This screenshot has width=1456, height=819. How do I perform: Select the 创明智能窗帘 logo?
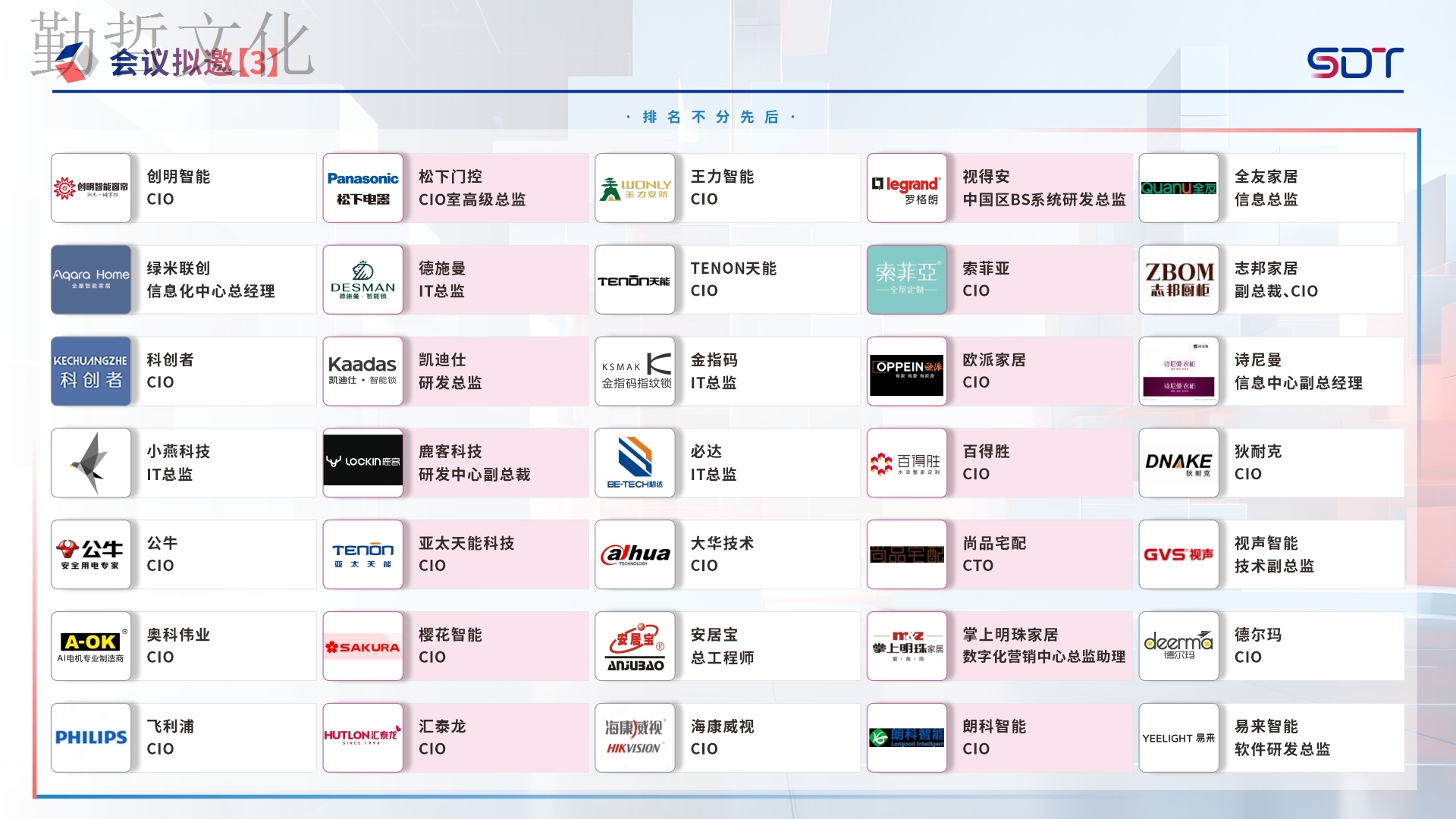click(91, 188)
